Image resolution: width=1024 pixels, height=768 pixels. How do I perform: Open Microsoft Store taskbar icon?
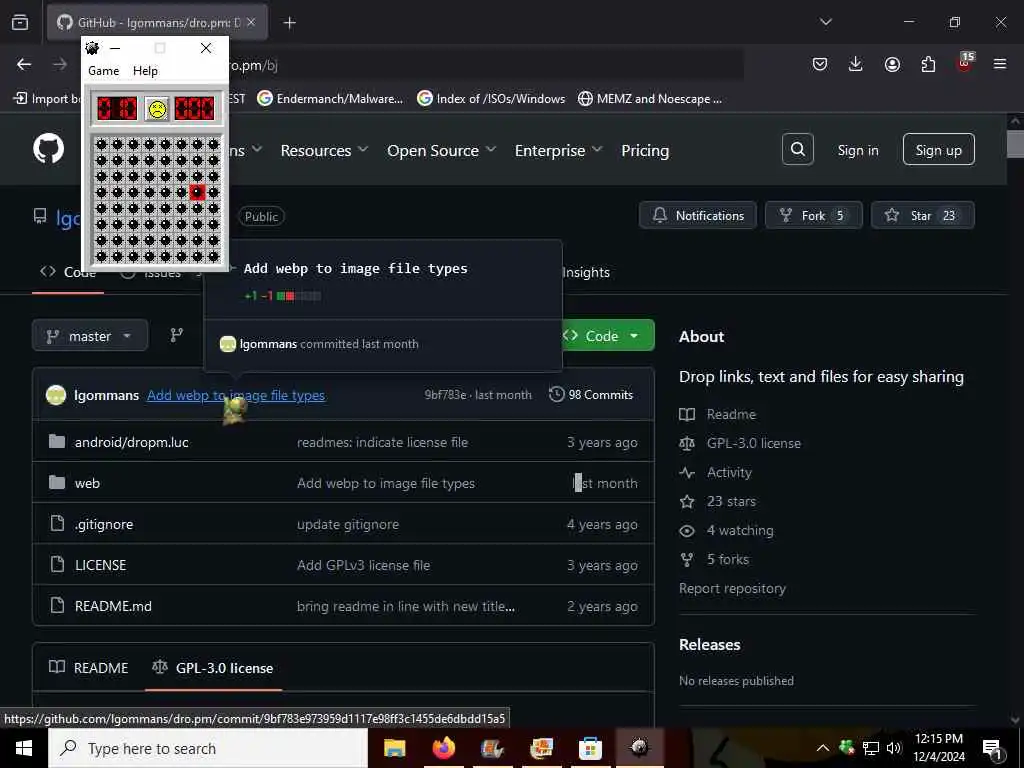[x=590, y=748]
